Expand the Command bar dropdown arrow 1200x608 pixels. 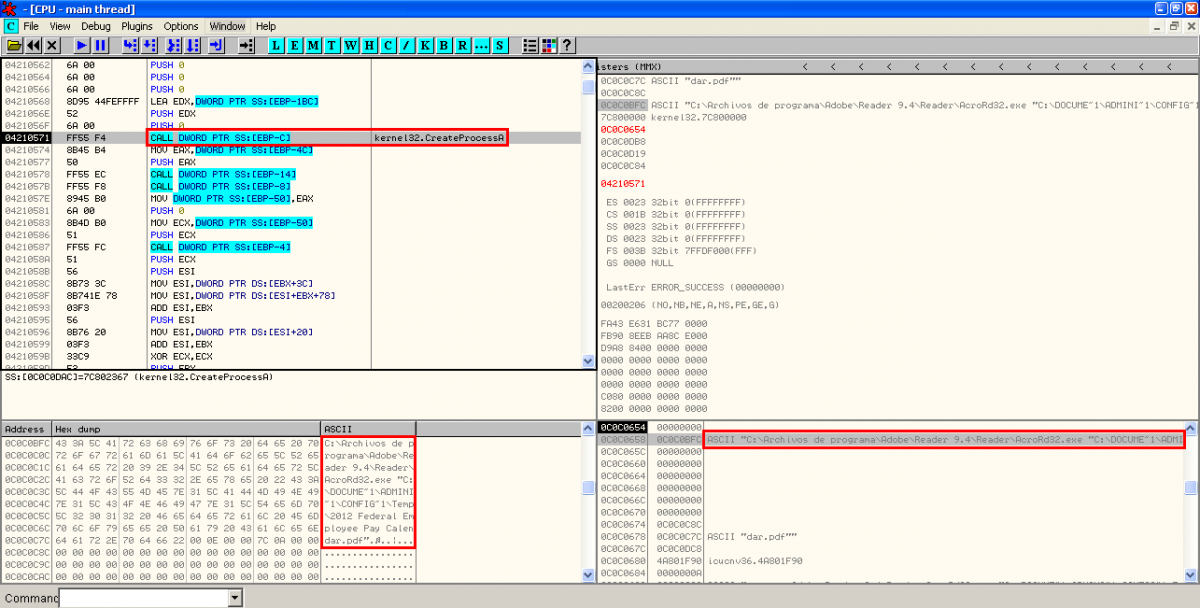pos(235,598)
